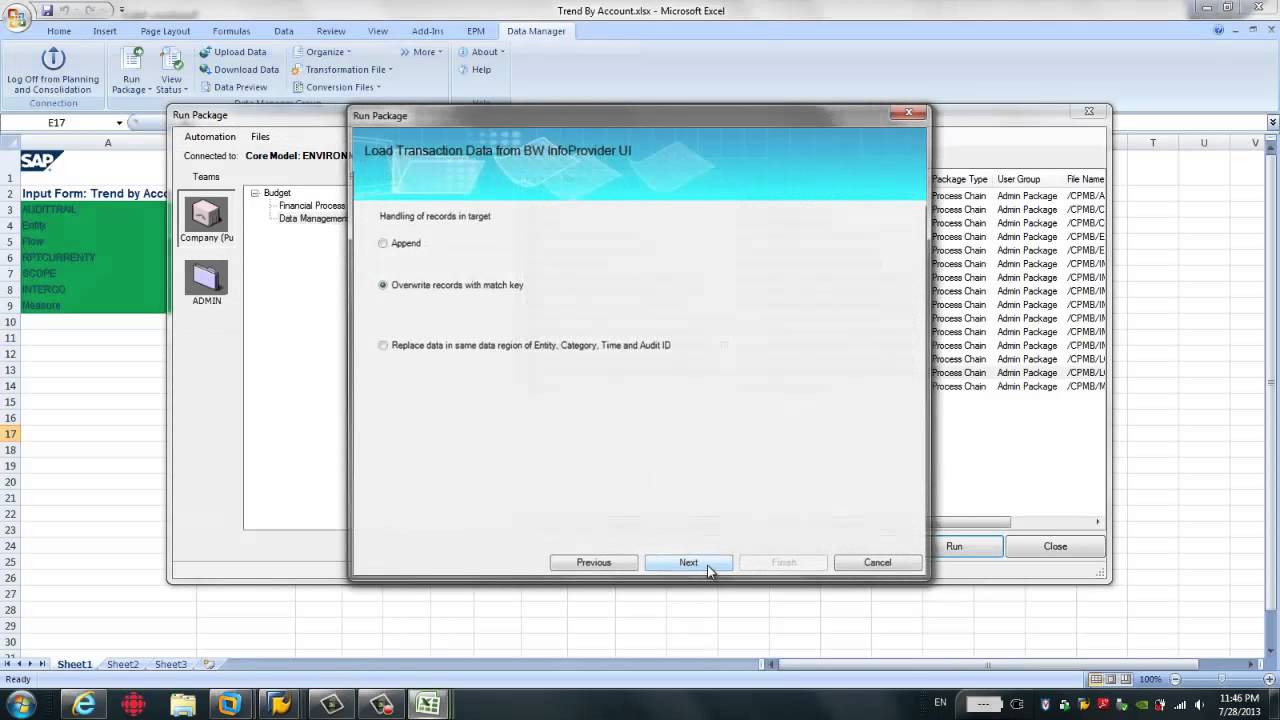Save the workbook from quick access toolbar

tap(47, 10)
